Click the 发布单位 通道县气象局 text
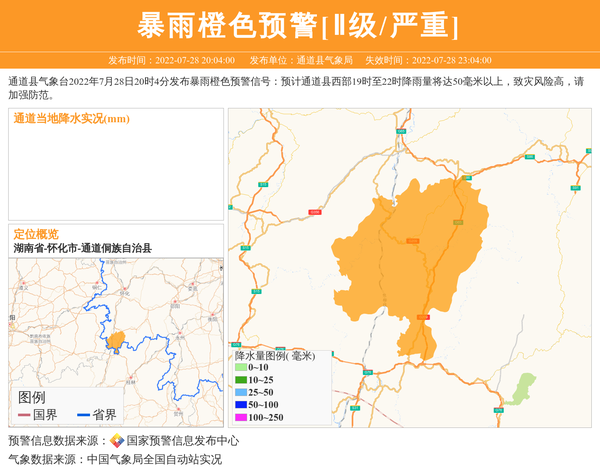This screenshot has height=471, width=600. (x=301, y=60)
